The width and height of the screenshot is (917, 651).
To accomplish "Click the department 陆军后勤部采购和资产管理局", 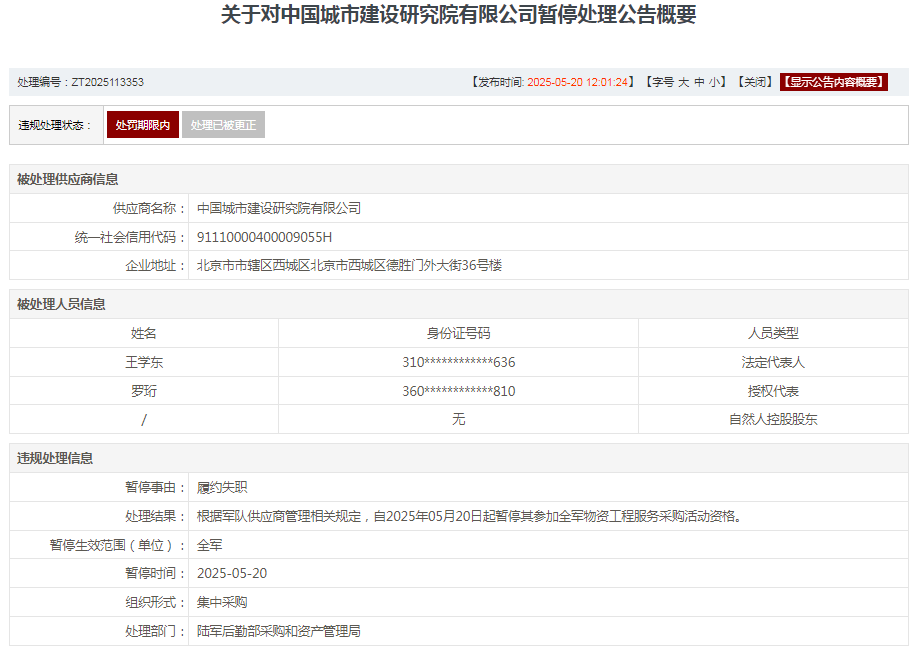I will pos(278,631).
